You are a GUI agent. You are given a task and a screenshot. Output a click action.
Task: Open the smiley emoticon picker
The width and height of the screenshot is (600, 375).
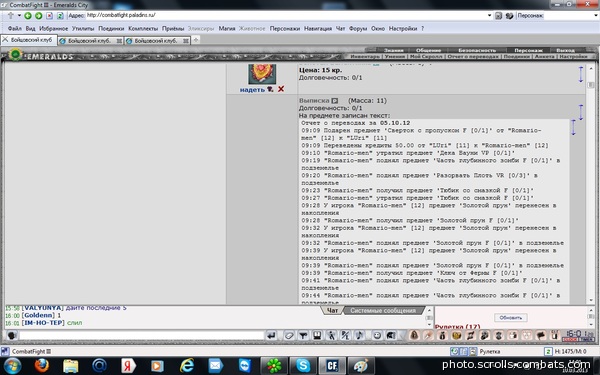click(377, 336)
